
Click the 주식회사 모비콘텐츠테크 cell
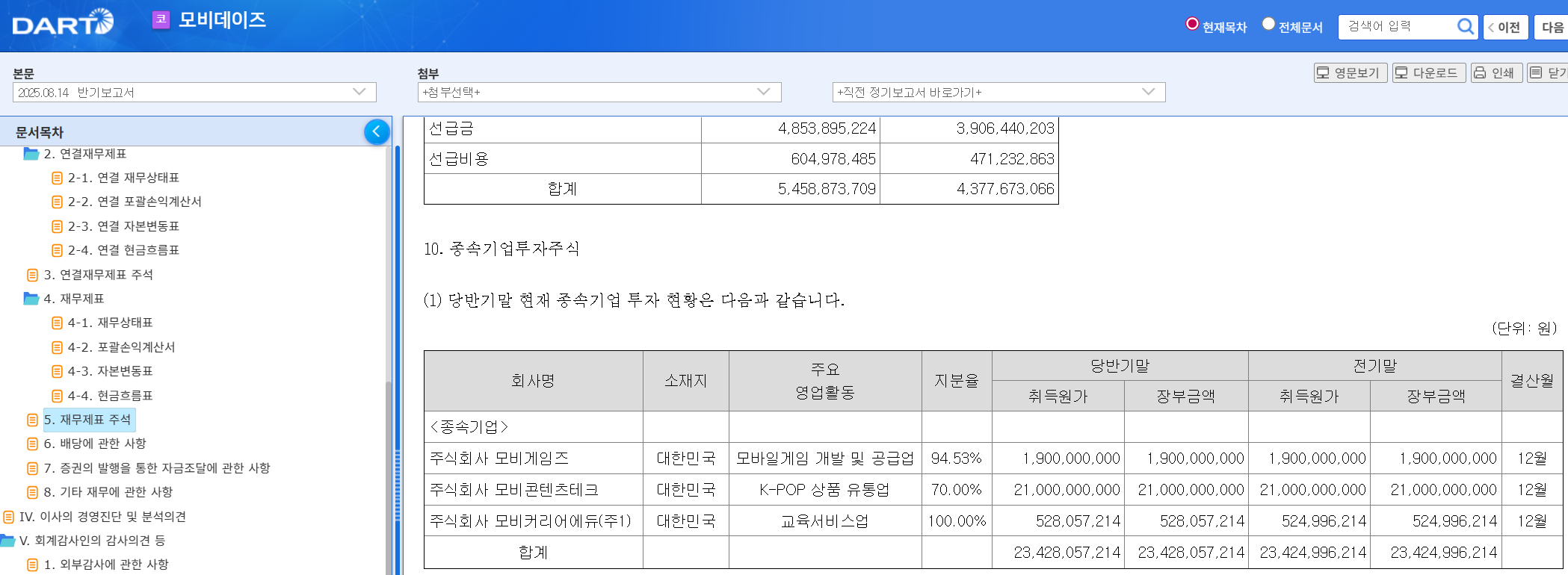tap(534, 490)
